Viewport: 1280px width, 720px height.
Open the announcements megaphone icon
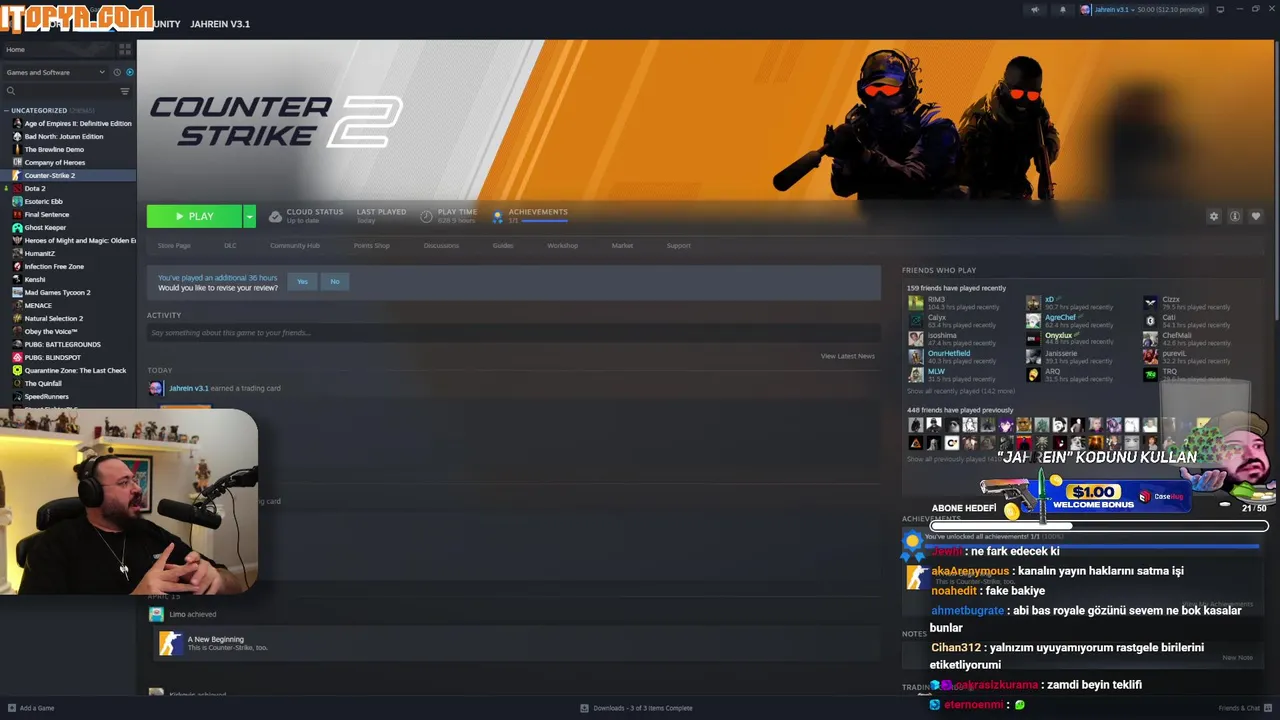tap(1035, 10)
